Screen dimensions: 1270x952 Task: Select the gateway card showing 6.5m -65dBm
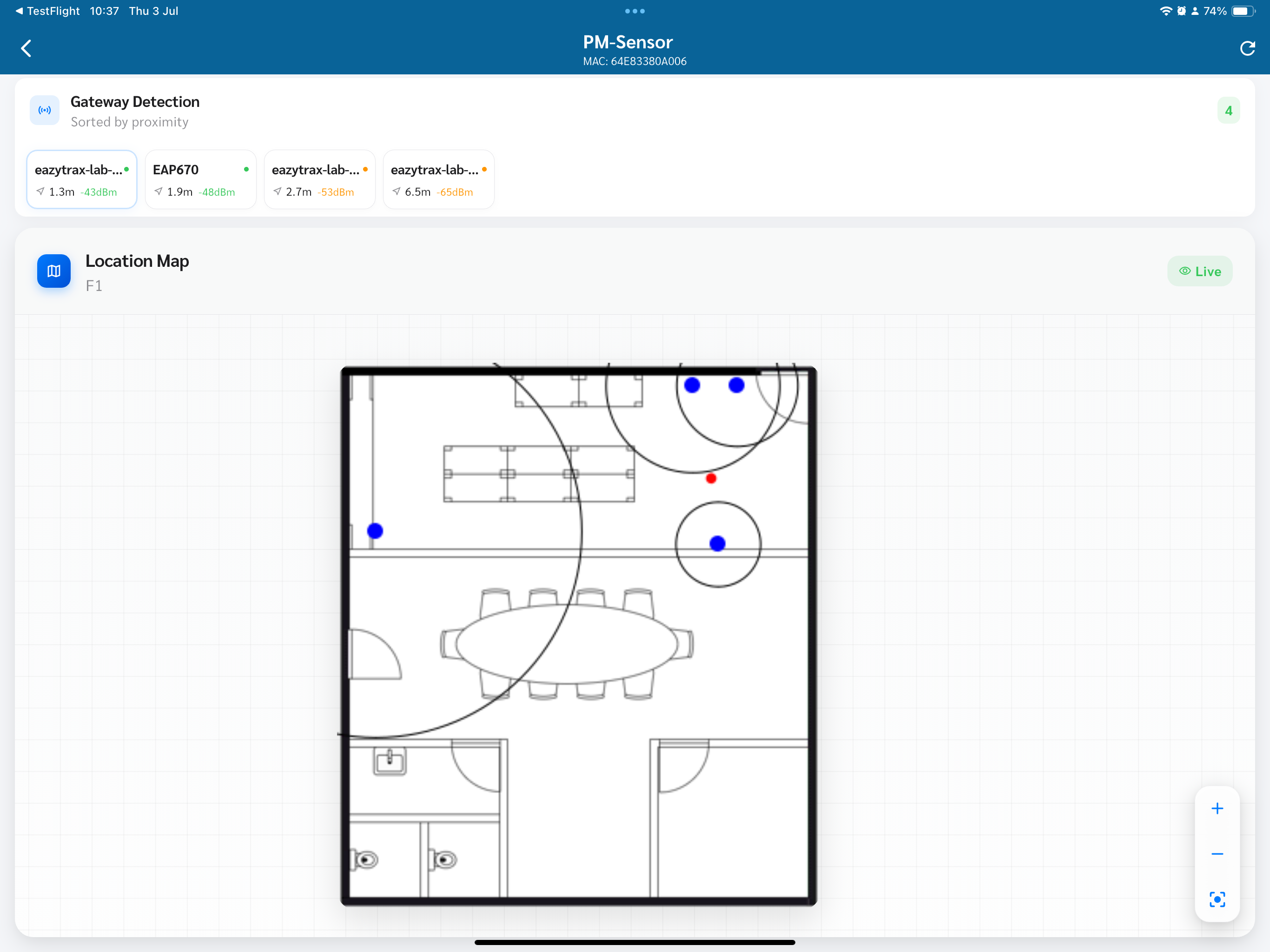[x=439, y=180]
